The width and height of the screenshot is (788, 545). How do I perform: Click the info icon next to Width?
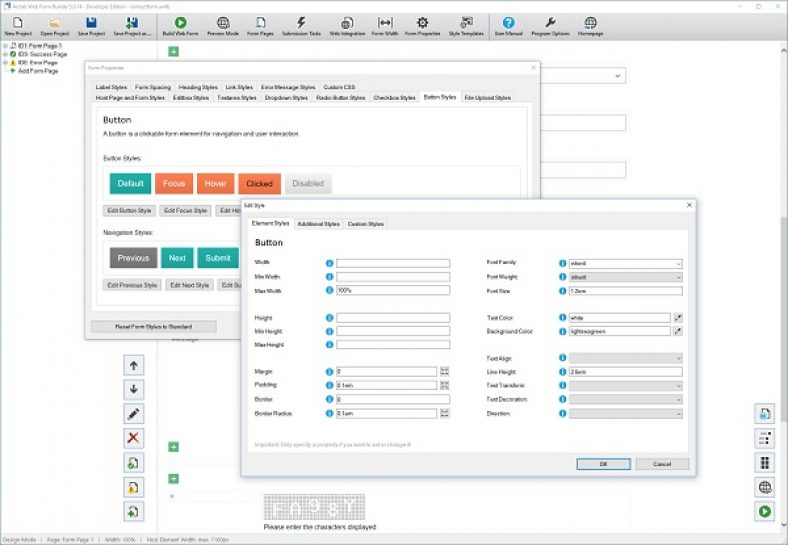click(330, 263)
